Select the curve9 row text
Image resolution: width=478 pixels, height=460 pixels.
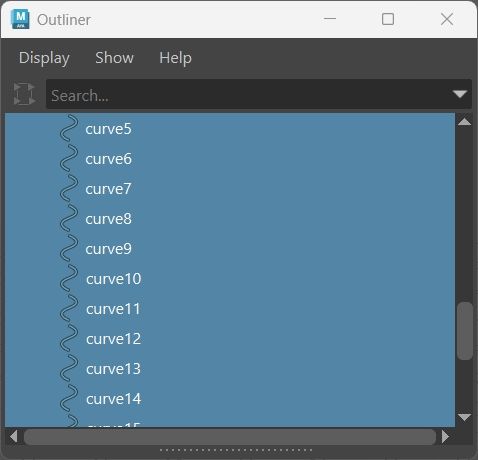[x=108, y=249]
